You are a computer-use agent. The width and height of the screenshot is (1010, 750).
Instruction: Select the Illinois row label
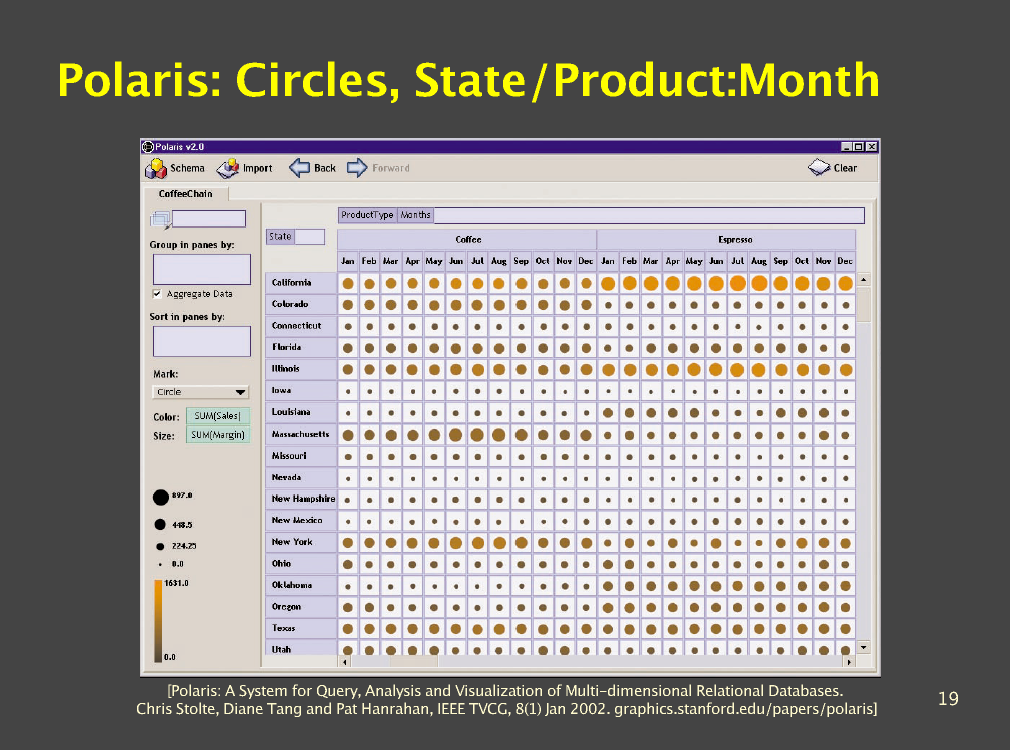pyautogui.click(x=301, y=369)
